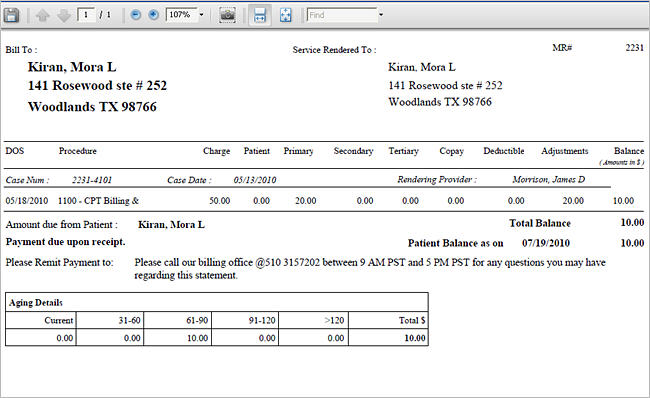This screenshot has width=650, height=398.
Task: Go to next page with down arrow
Action: coord(64,15)
